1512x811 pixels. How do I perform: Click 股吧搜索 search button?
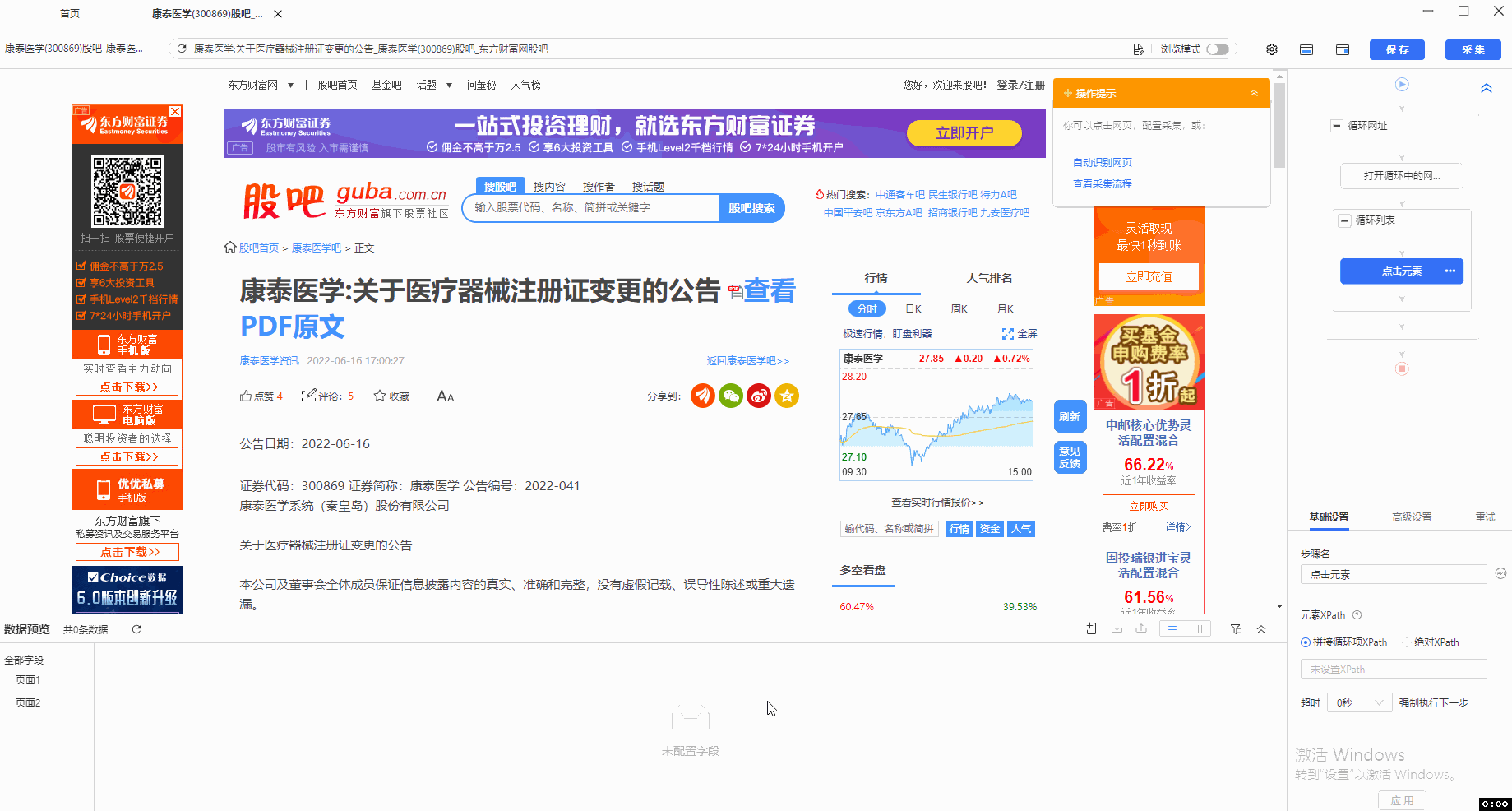(x=751, y=208)
